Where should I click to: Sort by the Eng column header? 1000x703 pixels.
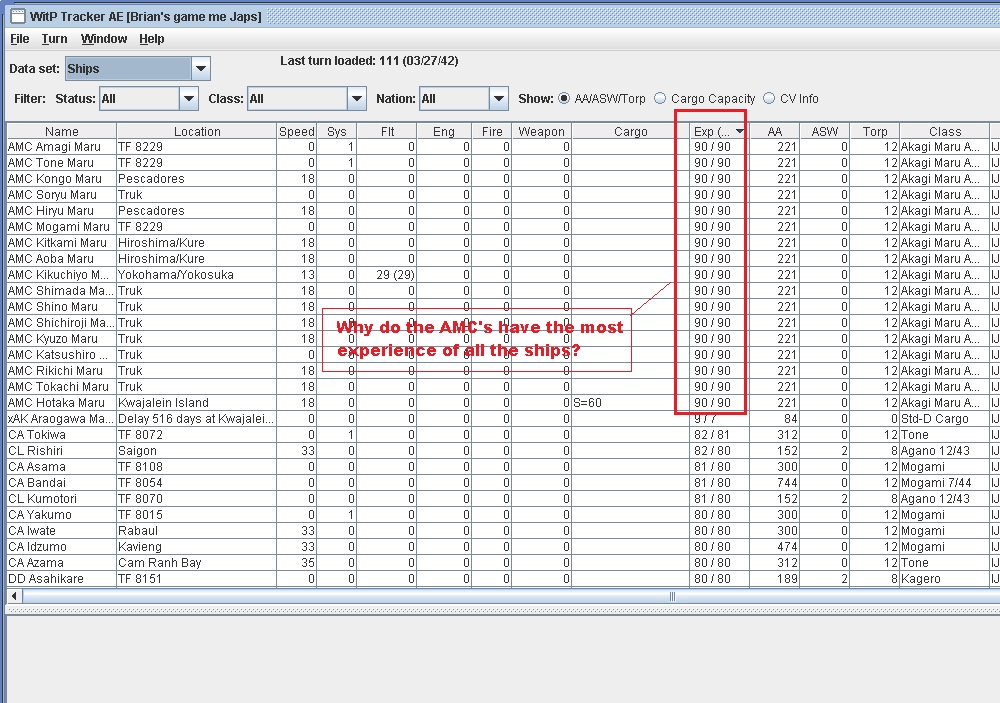444,131
